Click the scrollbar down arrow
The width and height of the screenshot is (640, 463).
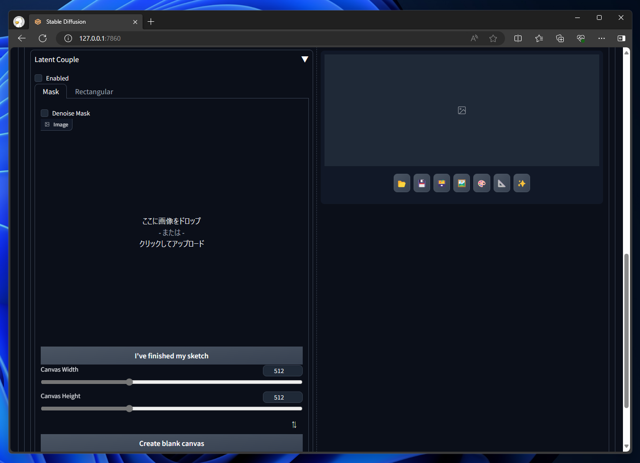point(626,447)
